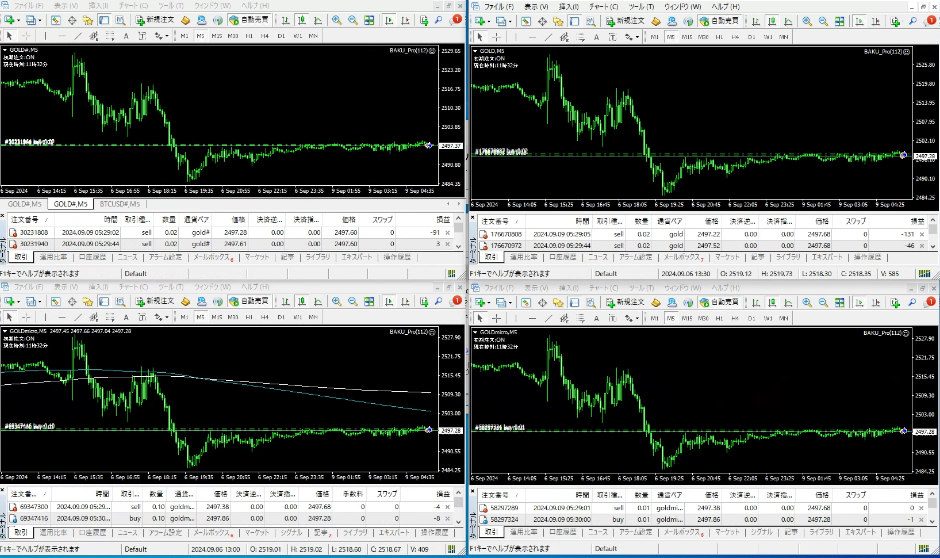Toggle Terminal panel icon in top-left window
Screen dimensions: 940x558
pos(104,20)
